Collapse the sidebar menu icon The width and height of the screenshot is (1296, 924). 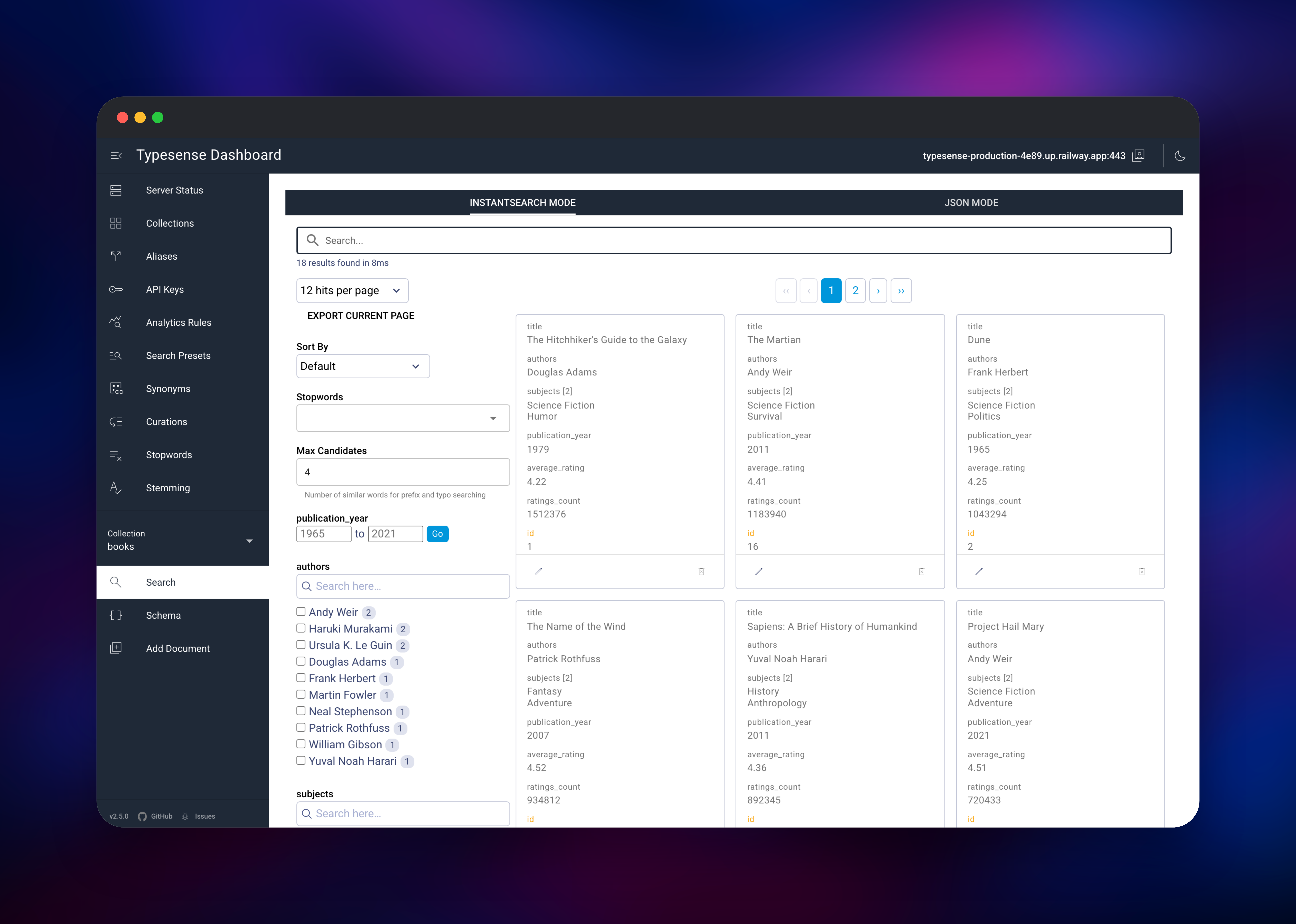[x=116, y=155]
